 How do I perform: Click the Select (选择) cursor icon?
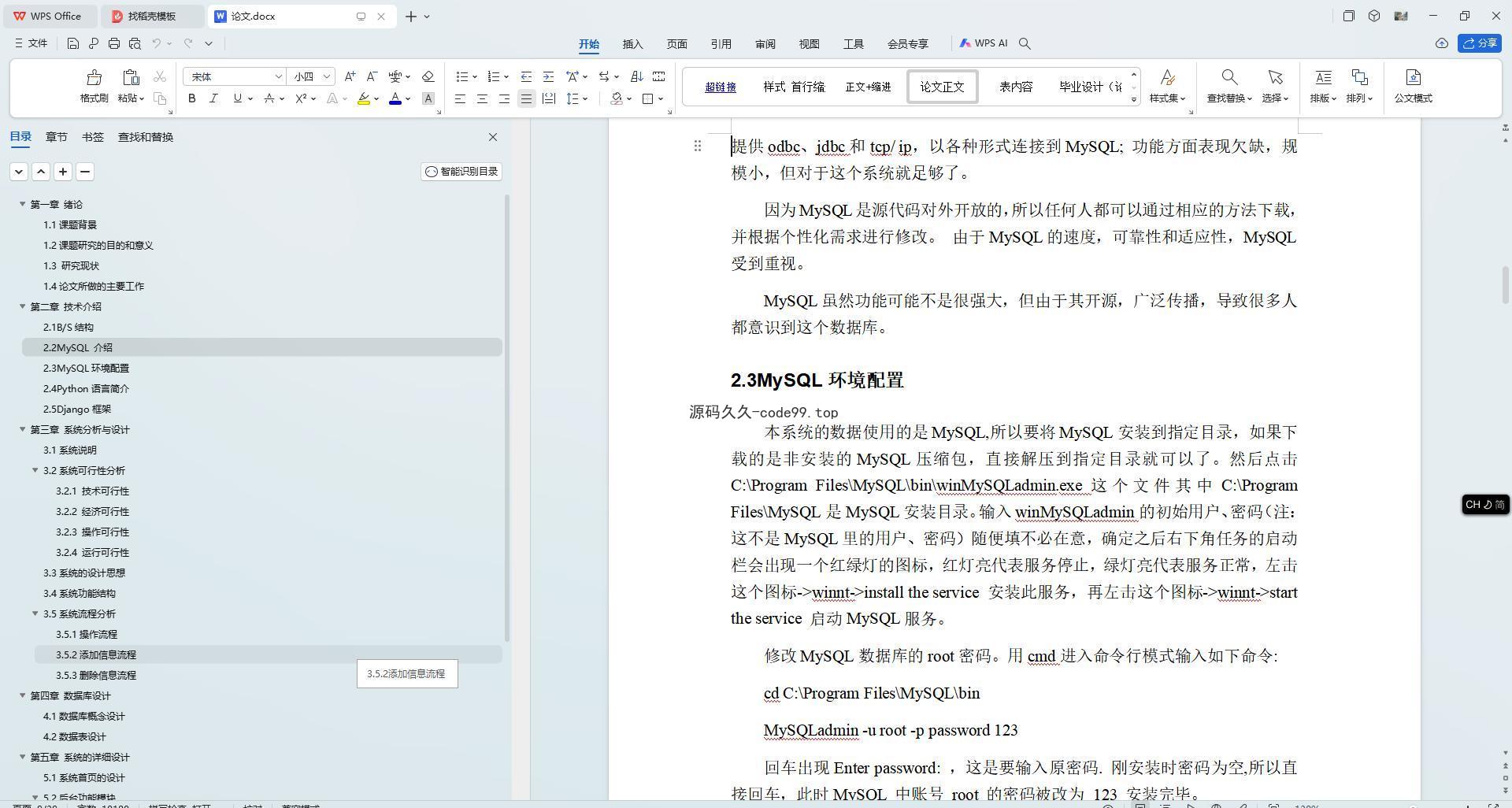(1275, 77)
